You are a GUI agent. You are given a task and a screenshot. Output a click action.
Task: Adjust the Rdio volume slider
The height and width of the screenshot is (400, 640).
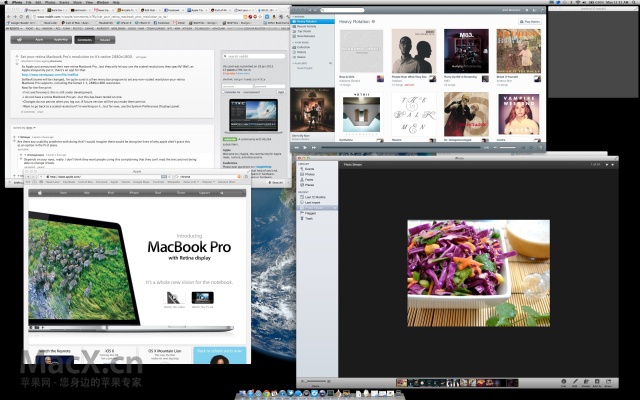507,147
